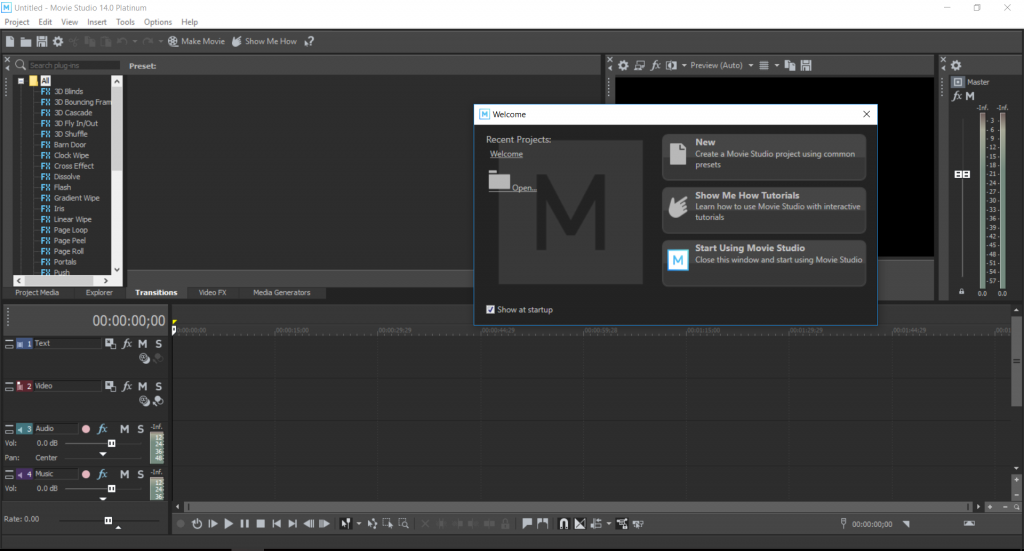The width and height of the screenshot is (1024, 551).
Task: Stop playback in transport bar
Action: (x=261, y=524)
